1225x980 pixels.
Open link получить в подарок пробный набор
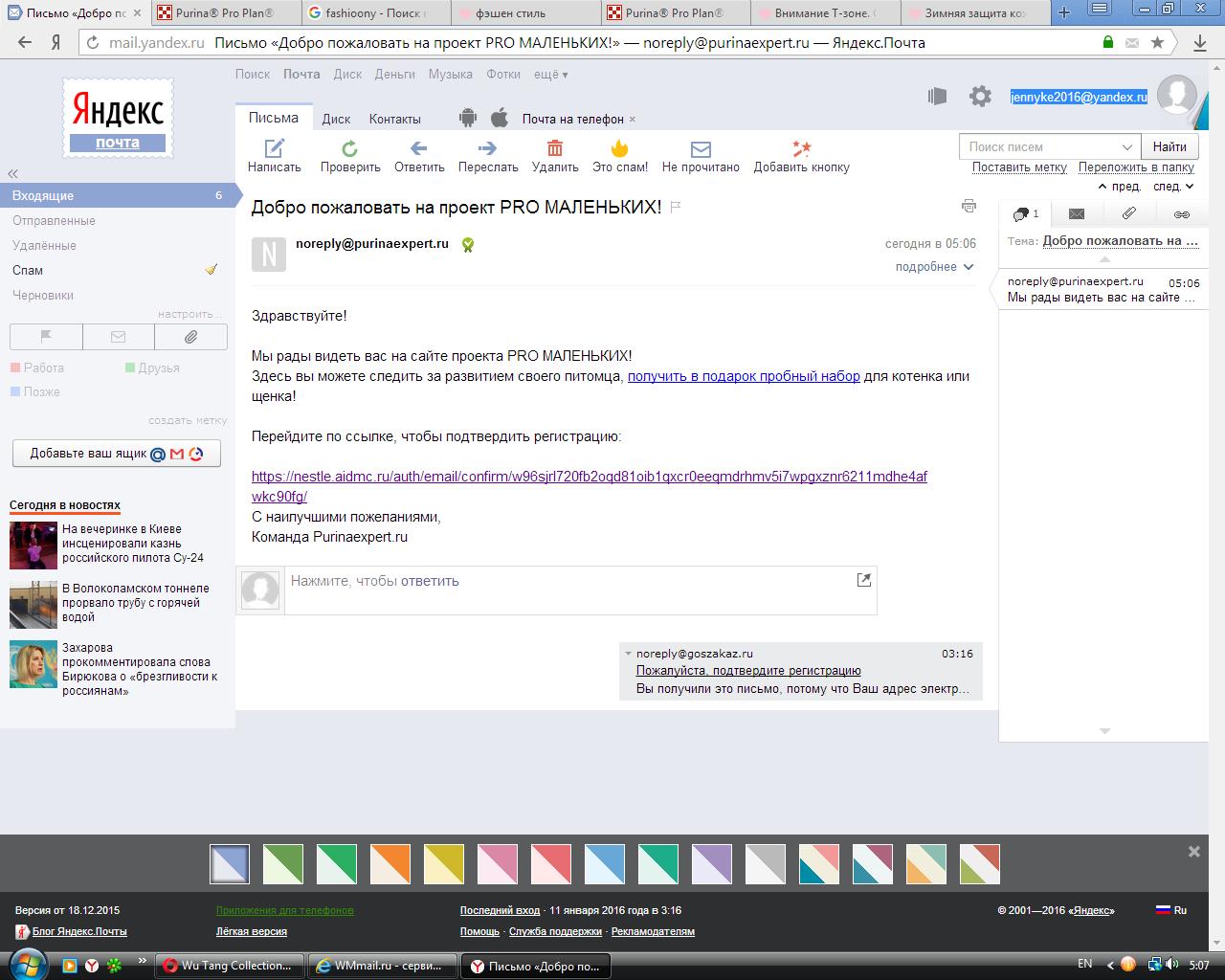(744, 376)
